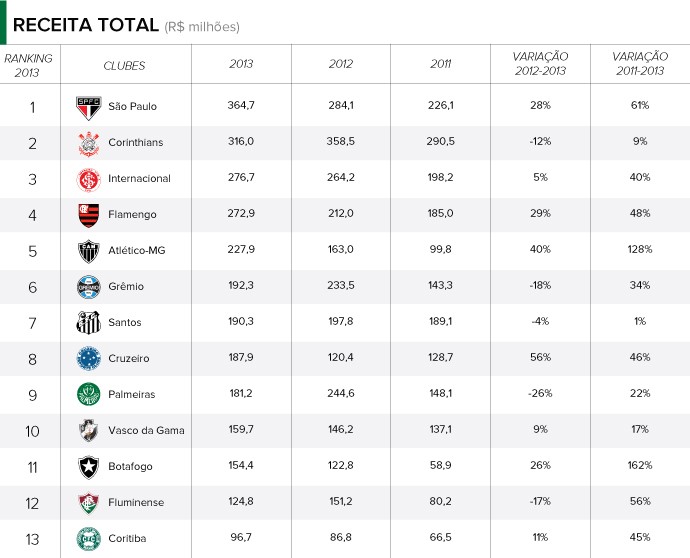690x558 pixels.
Task: Click the Atlético-MG club crest
Action: 88,251
